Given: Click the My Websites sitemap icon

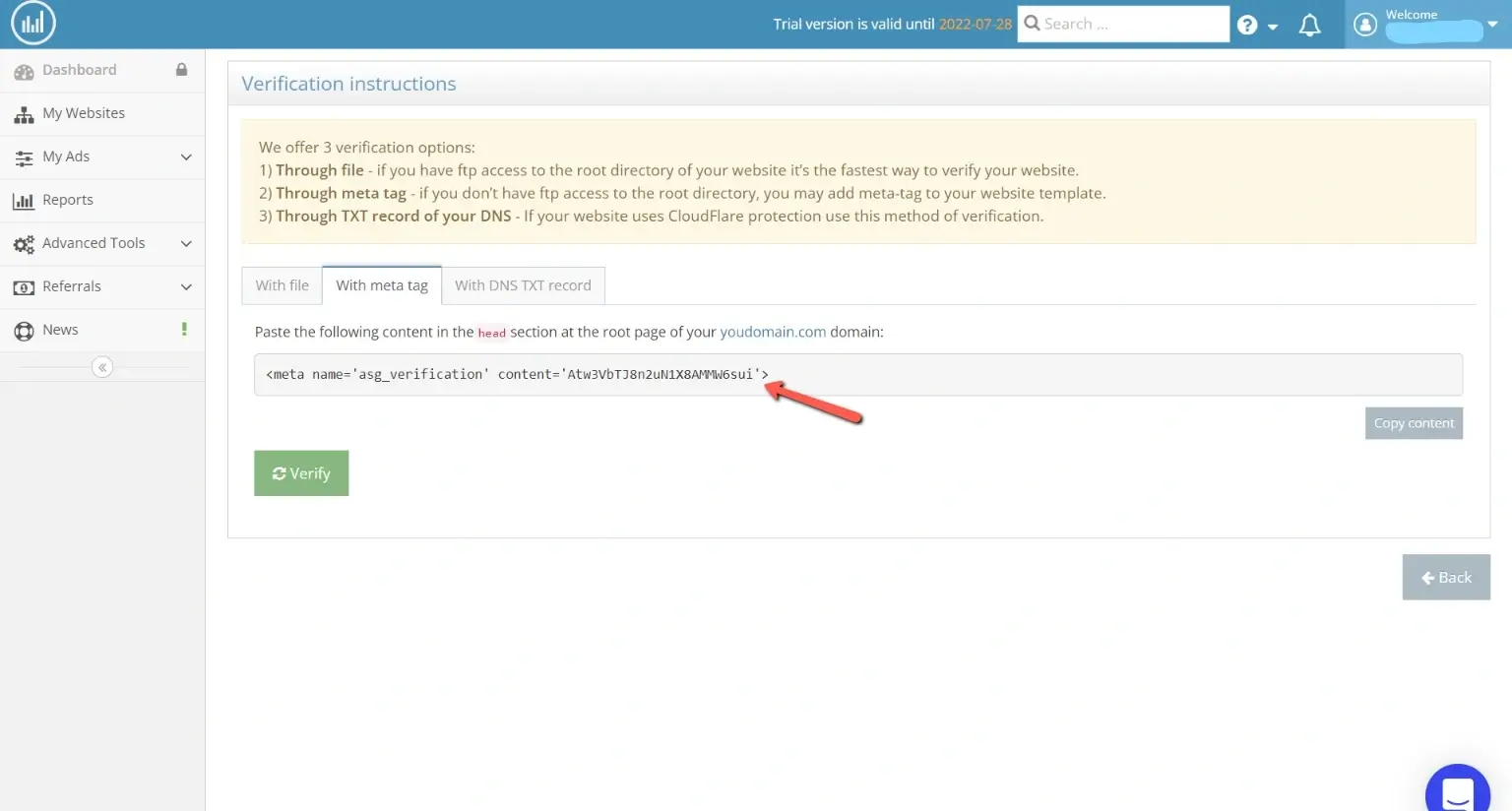Looking at the screenshot, I should (24, 114).
